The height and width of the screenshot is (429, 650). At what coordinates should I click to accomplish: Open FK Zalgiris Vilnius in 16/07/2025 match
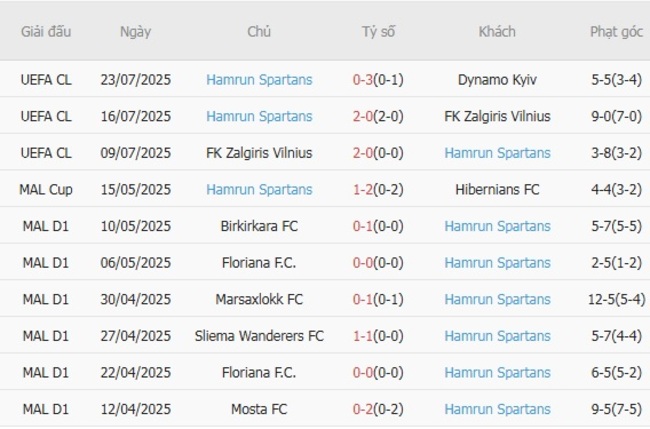pos(497,116)
